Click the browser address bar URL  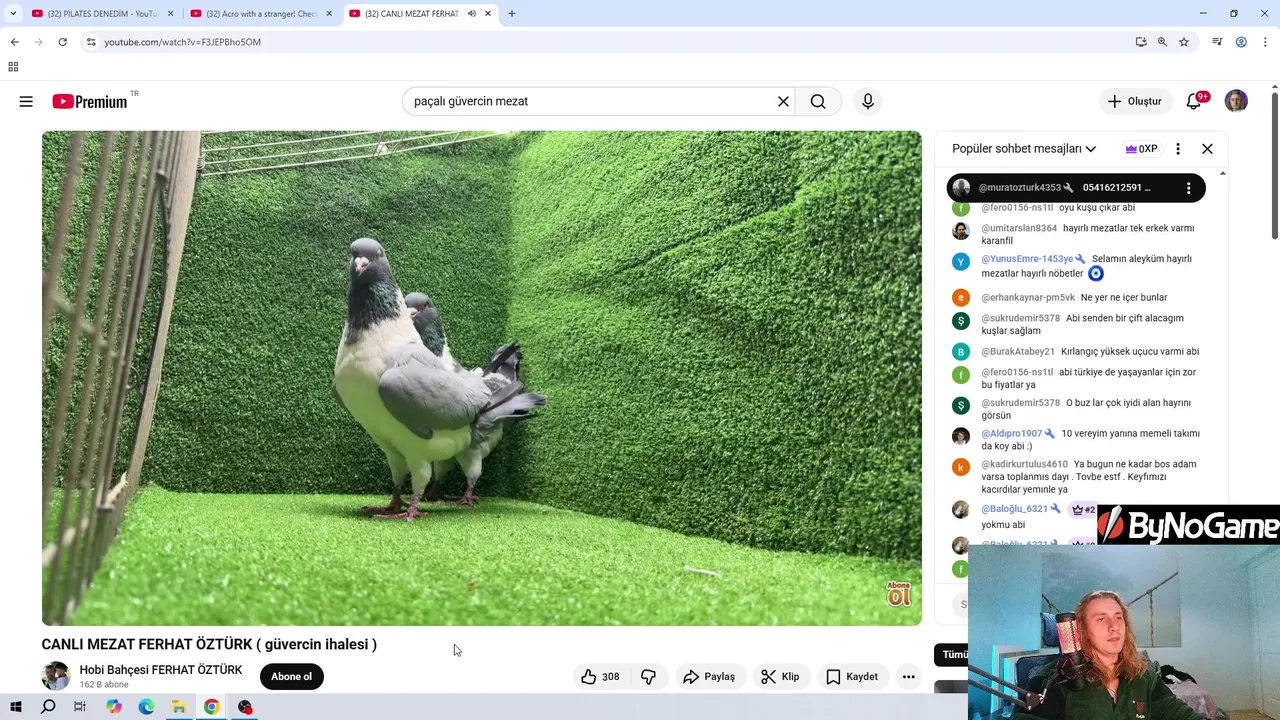point(183,42)
